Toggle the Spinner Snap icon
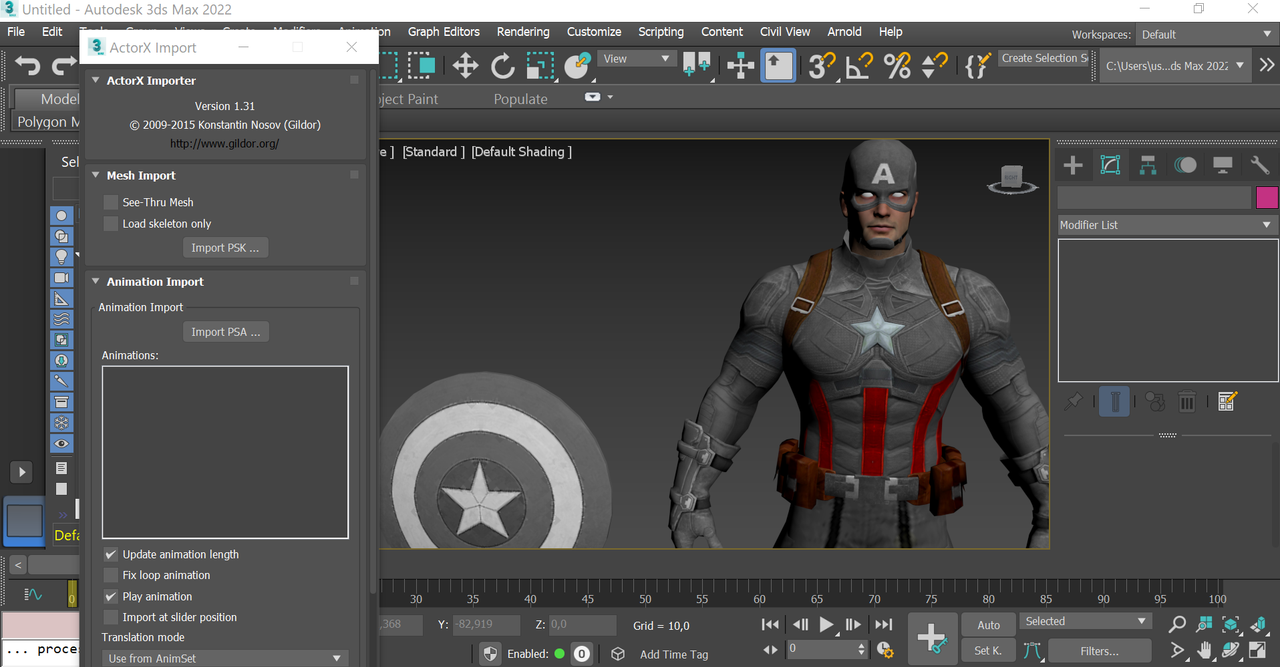Viewport: 1280px width, 667px height. [x=934, y=66]
